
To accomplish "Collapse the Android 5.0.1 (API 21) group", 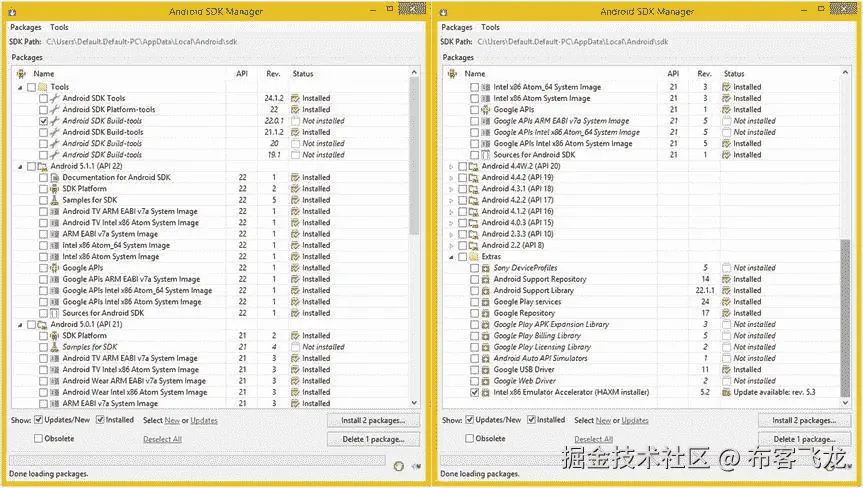I will point(20,325).
